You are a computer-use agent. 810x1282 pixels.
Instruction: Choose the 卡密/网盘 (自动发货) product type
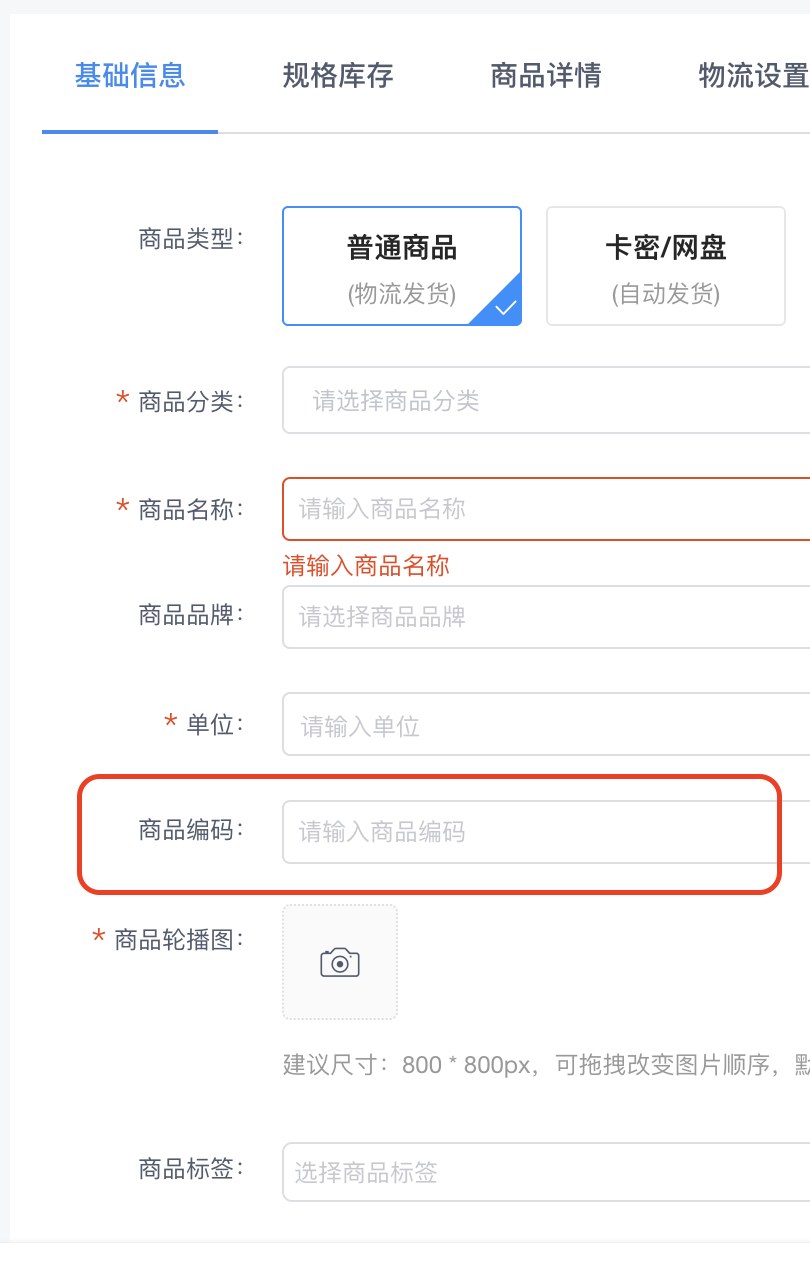pos(665,265)
